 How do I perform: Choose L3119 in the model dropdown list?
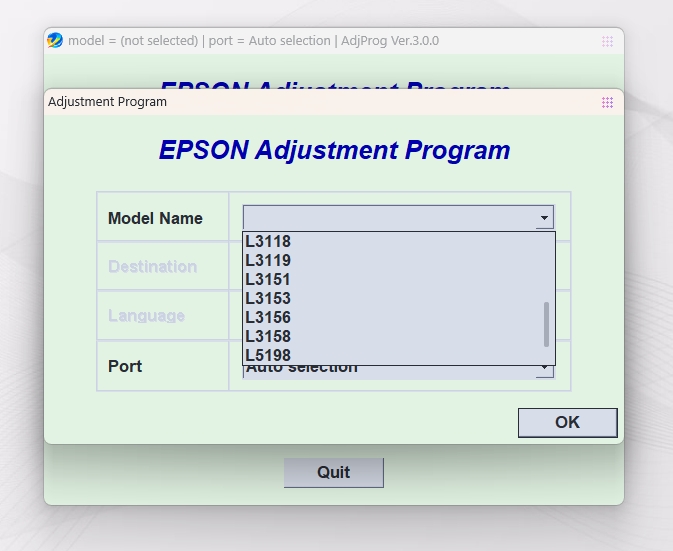pos(399,260)
